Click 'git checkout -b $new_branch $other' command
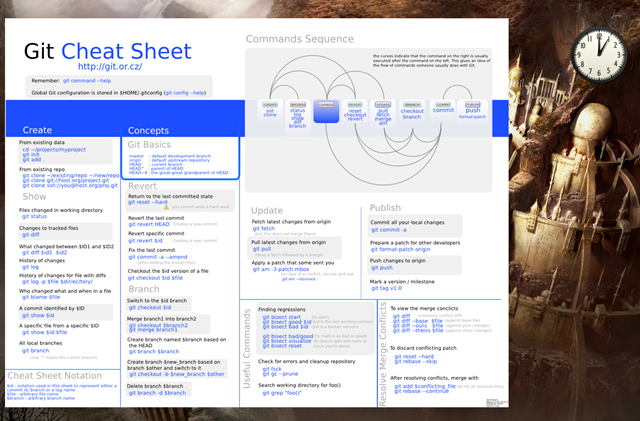Image resolution: width=640 pixels, height=421 pixels. click(177, 374)
